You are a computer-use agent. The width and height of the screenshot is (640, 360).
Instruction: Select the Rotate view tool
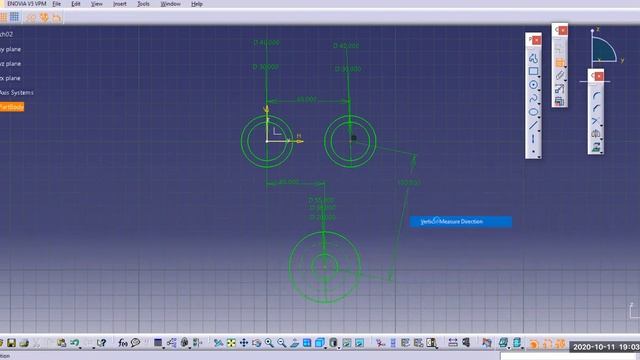pos(256,343)
